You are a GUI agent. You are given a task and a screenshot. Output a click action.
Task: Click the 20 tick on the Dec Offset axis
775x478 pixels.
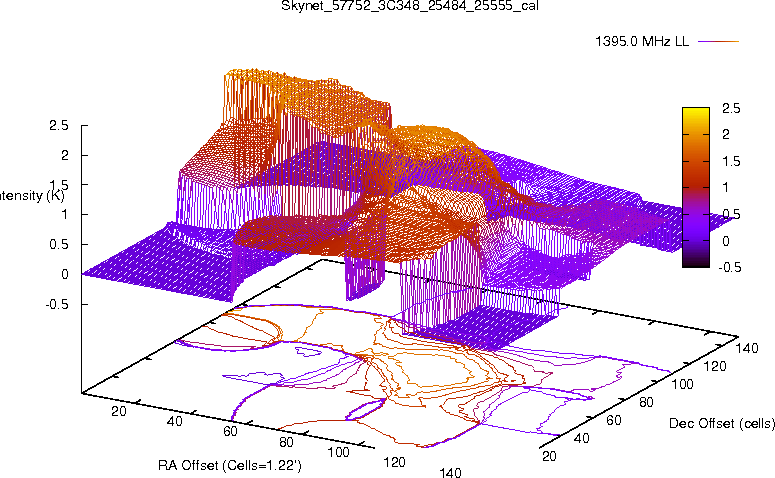(550, 456)
